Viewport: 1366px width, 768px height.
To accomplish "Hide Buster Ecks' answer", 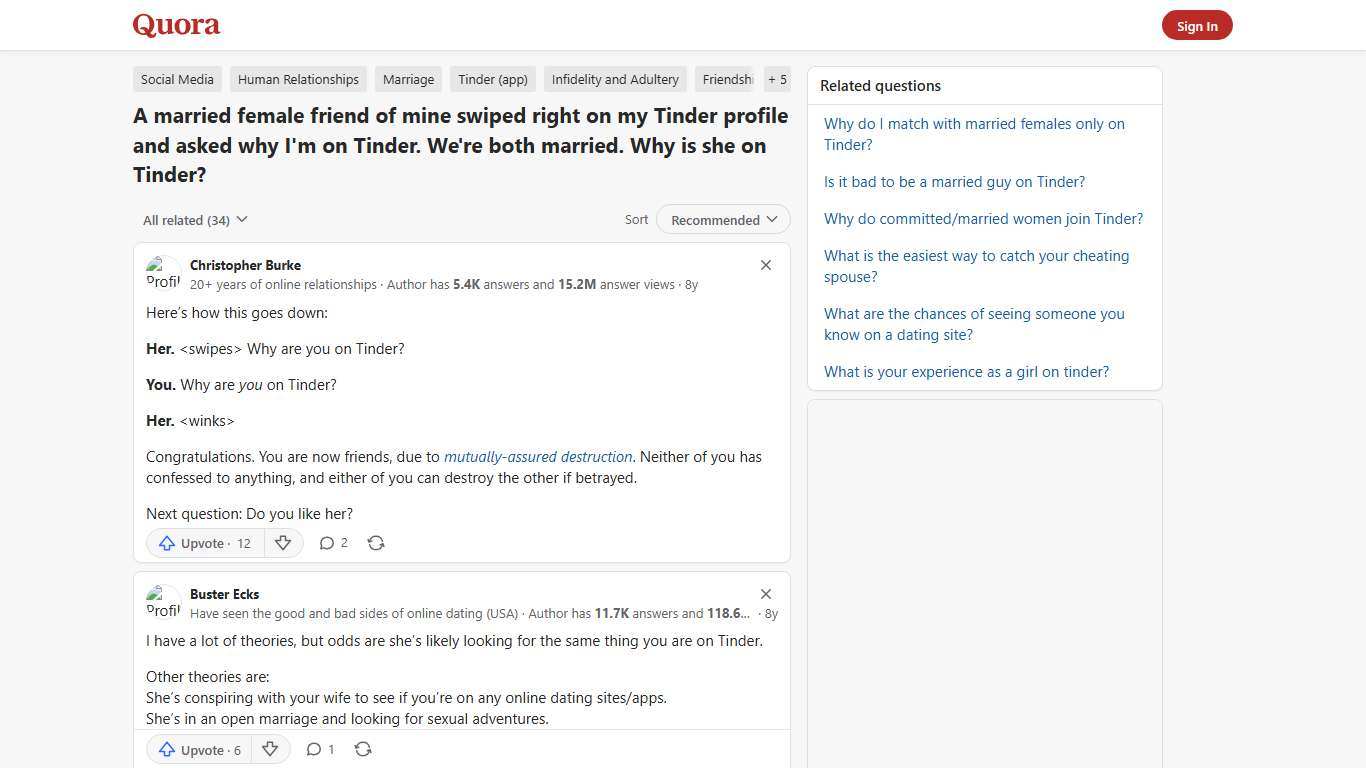I will point(766,594).
